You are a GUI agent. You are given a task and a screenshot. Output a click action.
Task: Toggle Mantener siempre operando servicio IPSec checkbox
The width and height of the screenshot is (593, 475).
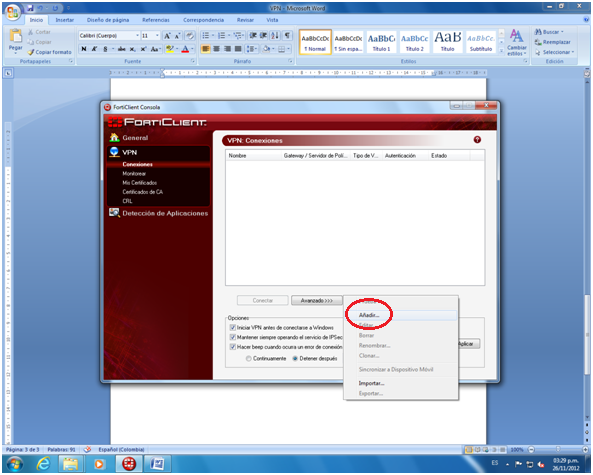[x=233, y=337]
